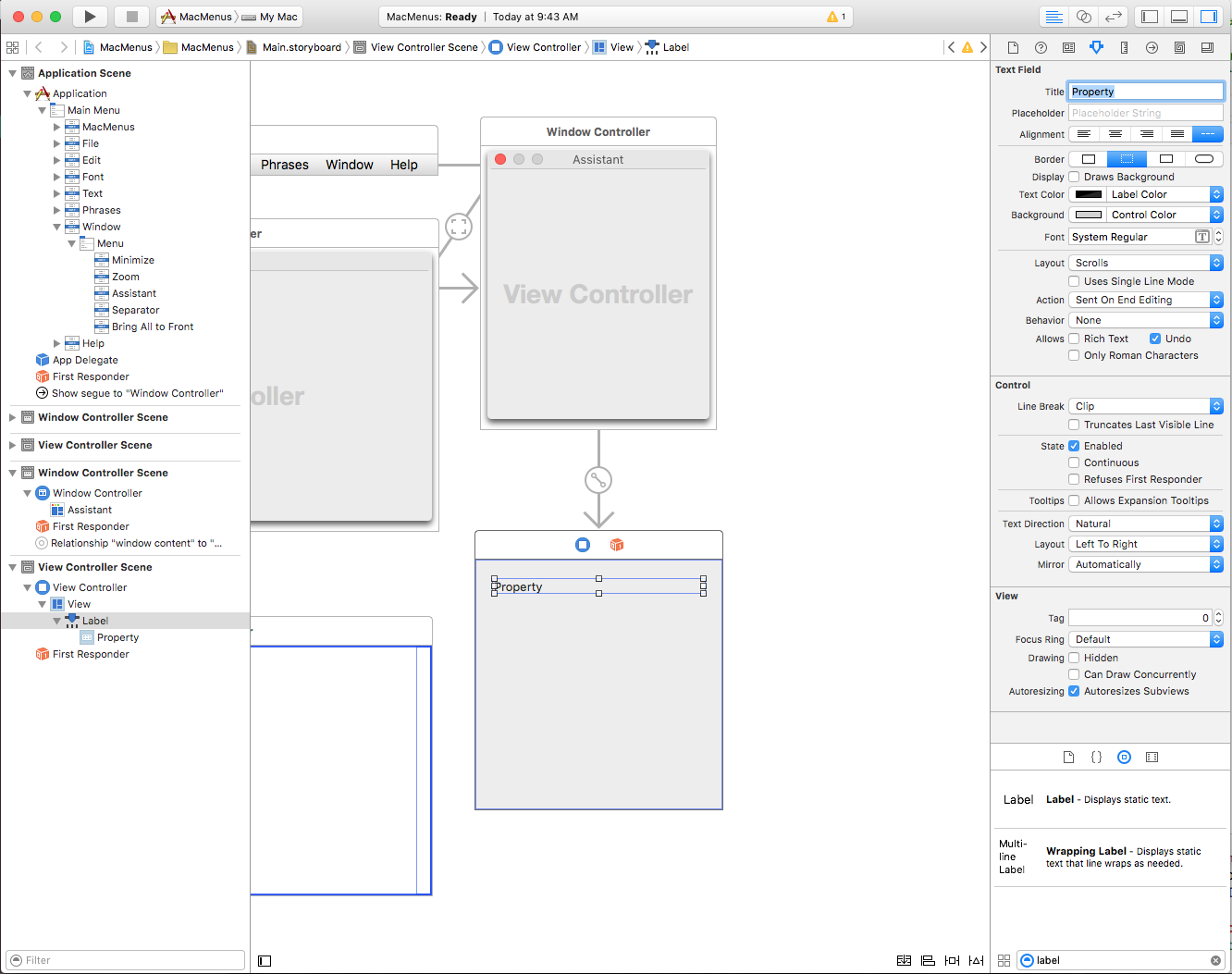Select the Bring All to Front item
The width and height of the screenshot is (1232, 974).
pyautogui.click(x=153, y=327)
